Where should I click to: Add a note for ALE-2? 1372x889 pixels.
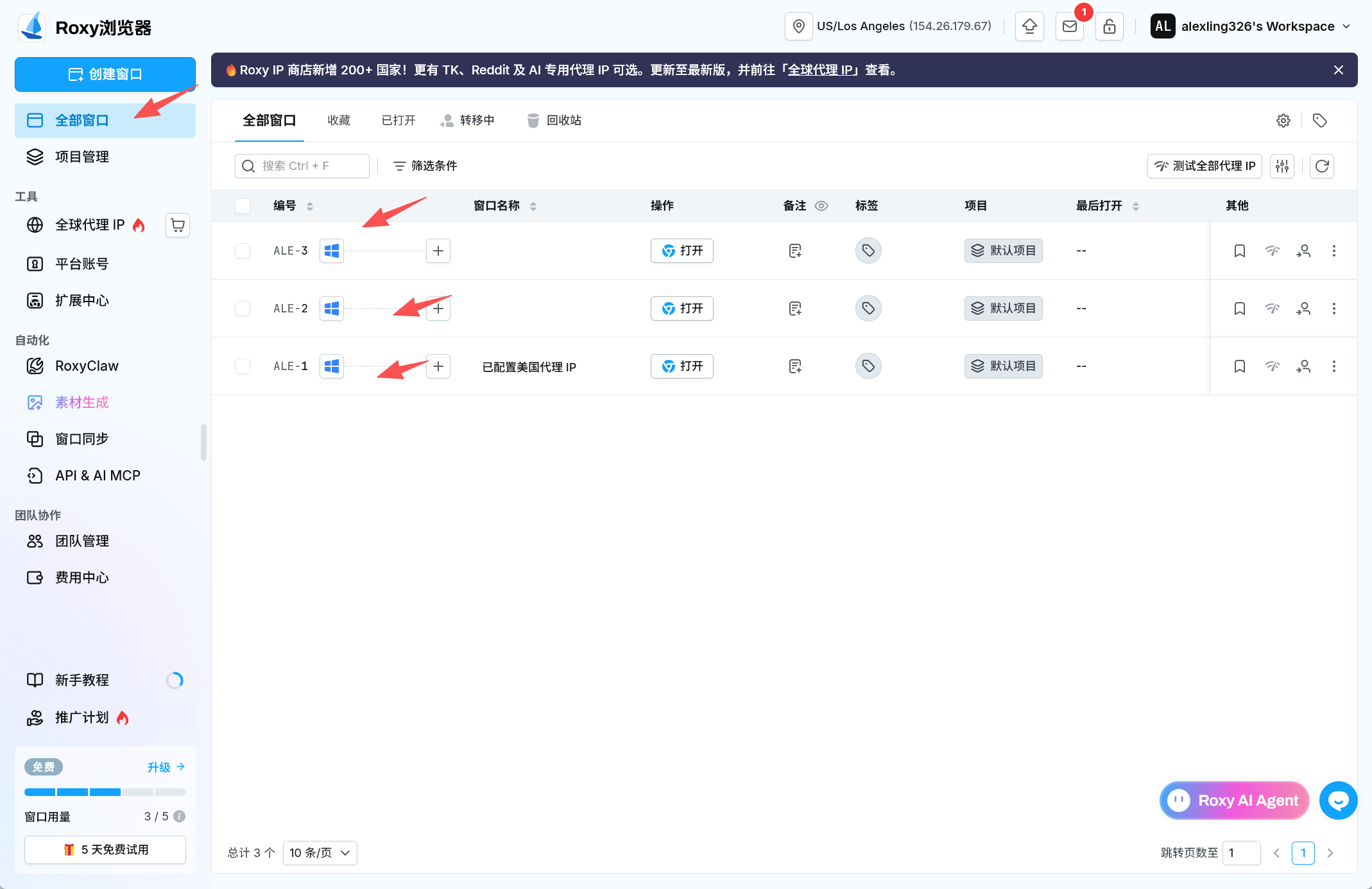(x=795, y=309)
